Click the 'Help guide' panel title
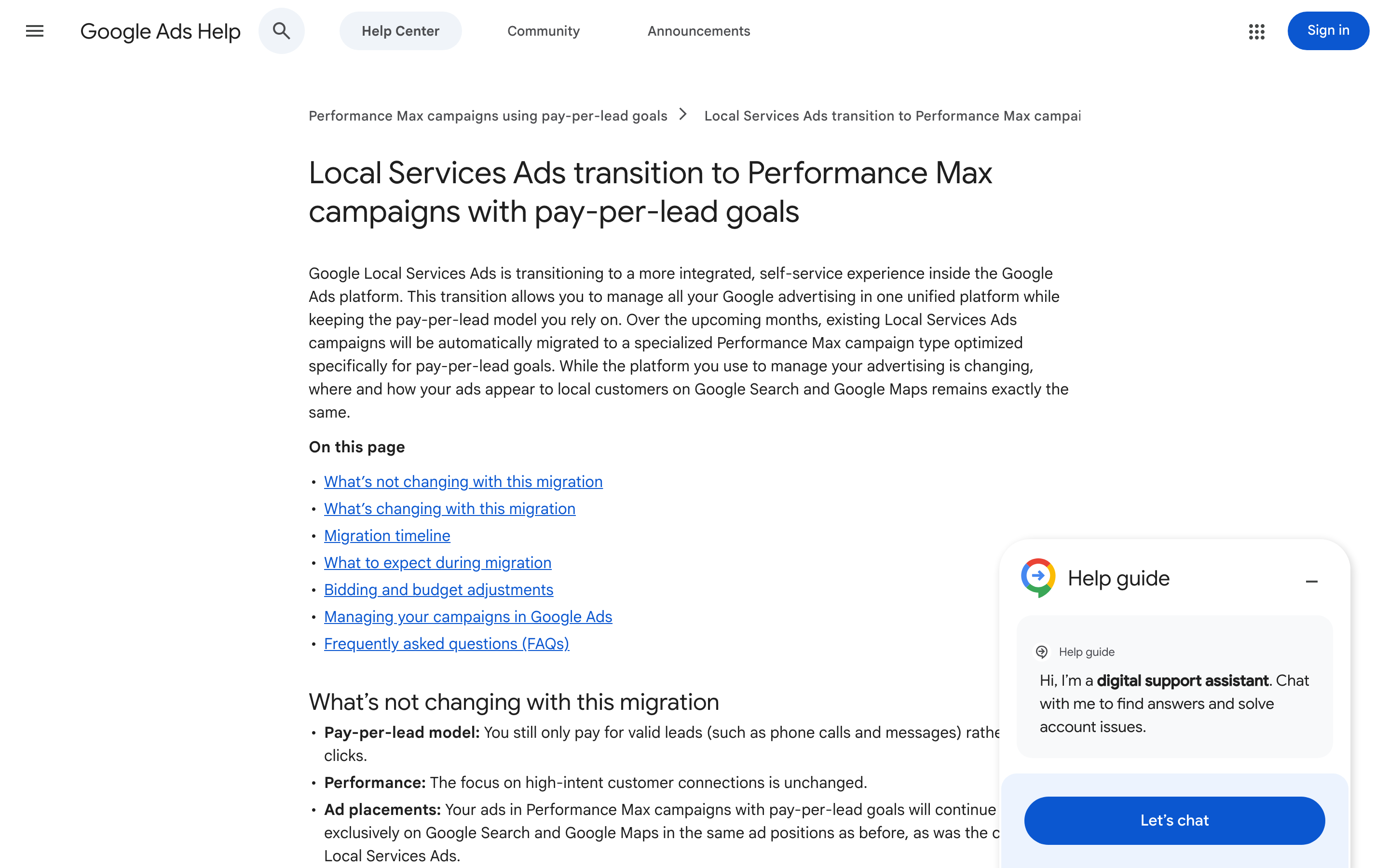The width and height of the screenshot is (1389, 868). [1118, 578]
